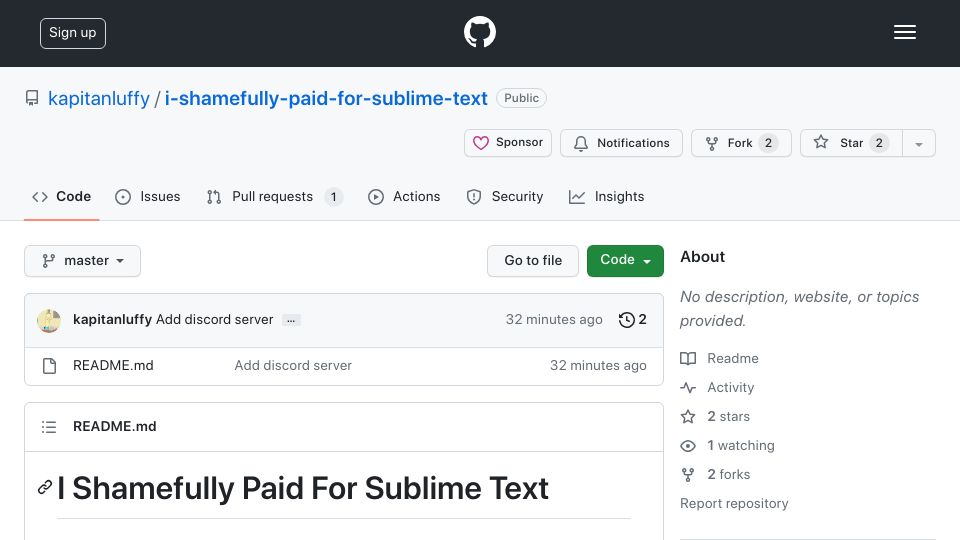Click the About heading
The image size is (960, 540).
(x=702, y=257)
